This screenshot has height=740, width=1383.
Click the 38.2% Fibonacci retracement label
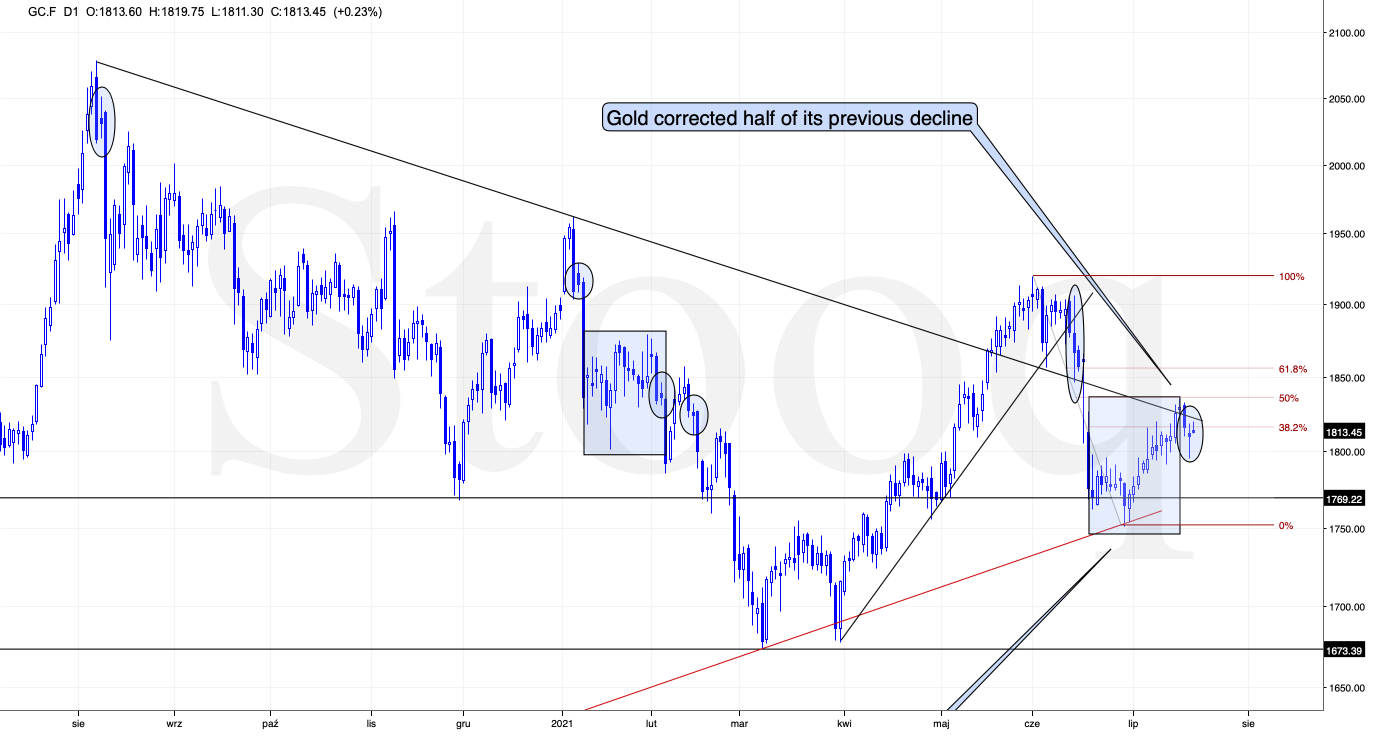tap(1294, 427)
